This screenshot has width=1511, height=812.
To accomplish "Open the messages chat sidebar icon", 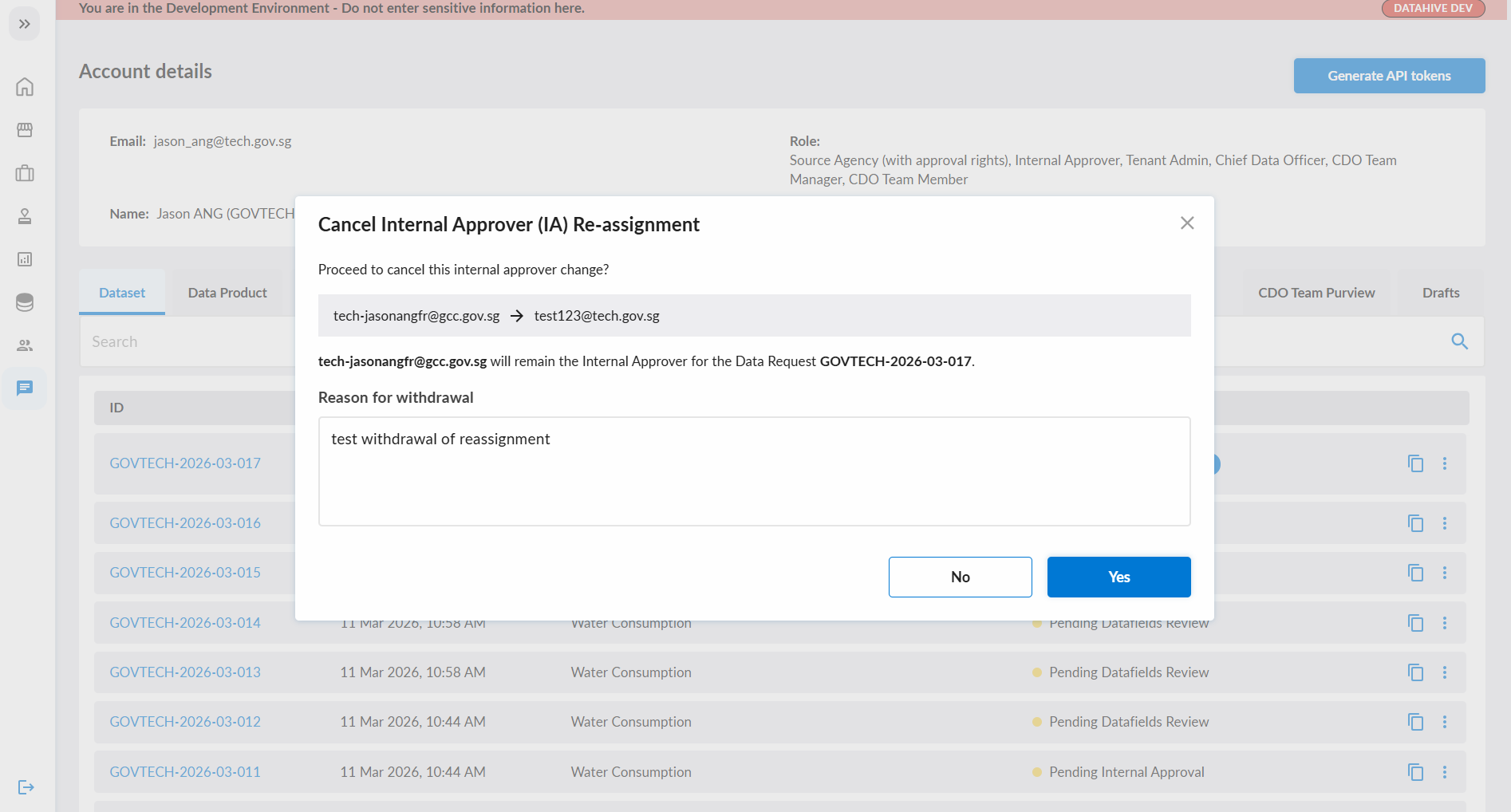I will 25,388.
